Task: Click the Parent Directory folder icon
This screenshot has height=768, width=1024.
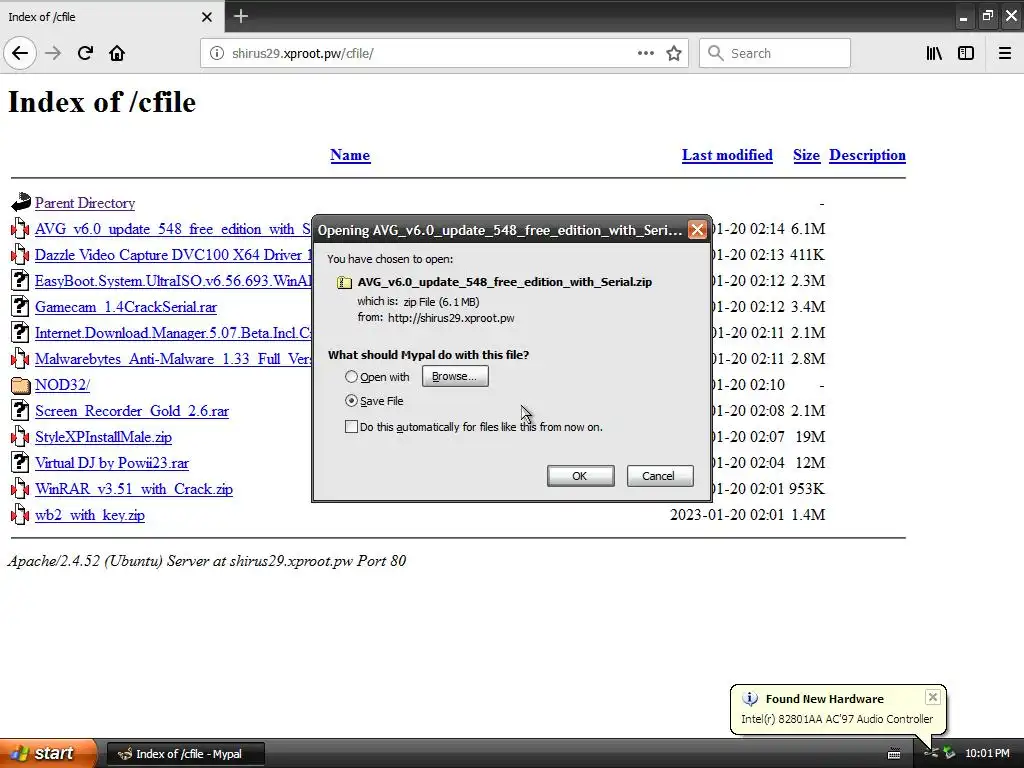Action: point(21,202)
